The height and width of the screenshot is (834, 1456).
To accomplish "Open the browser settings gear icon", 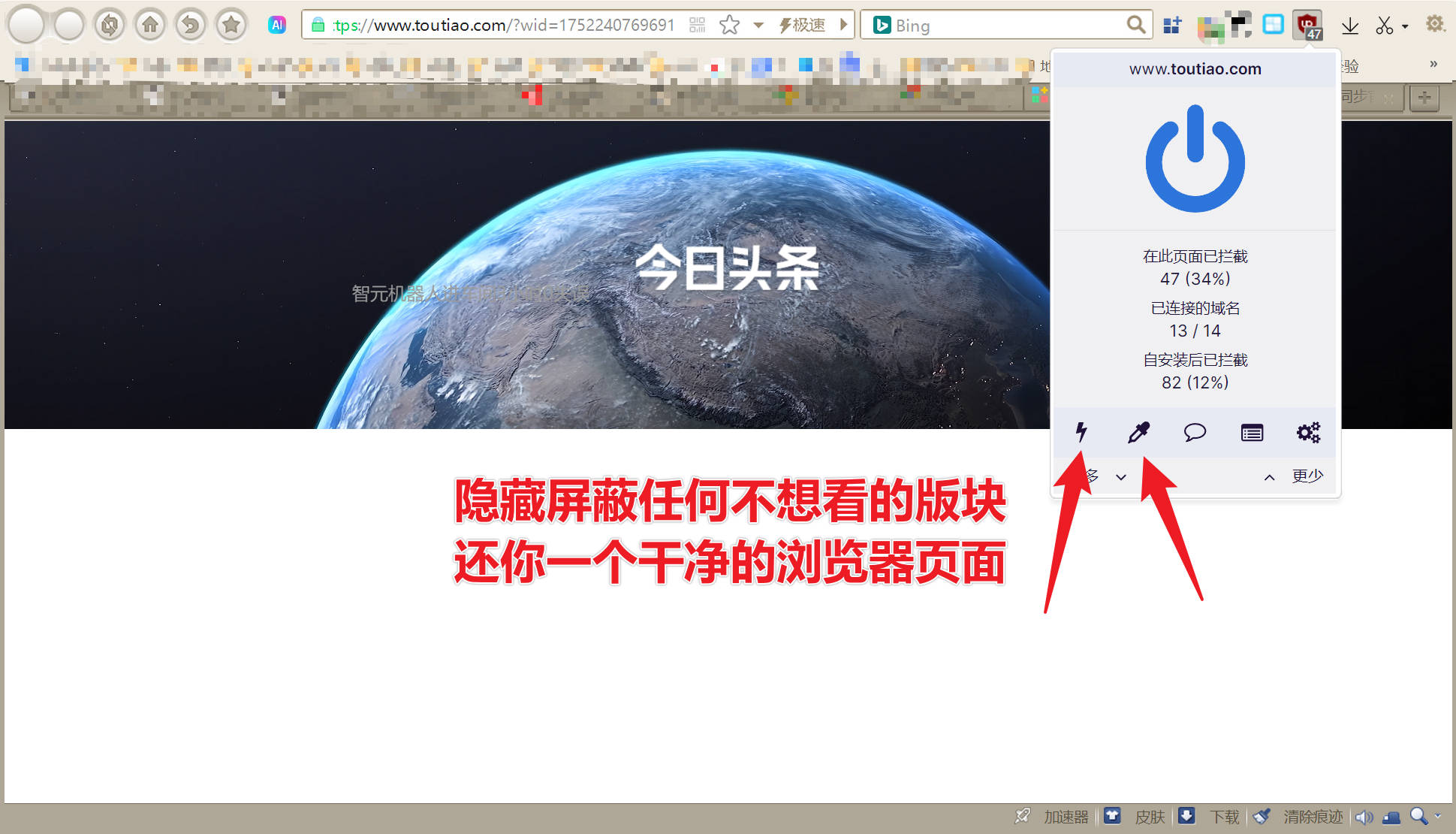I will [1435, 24].
